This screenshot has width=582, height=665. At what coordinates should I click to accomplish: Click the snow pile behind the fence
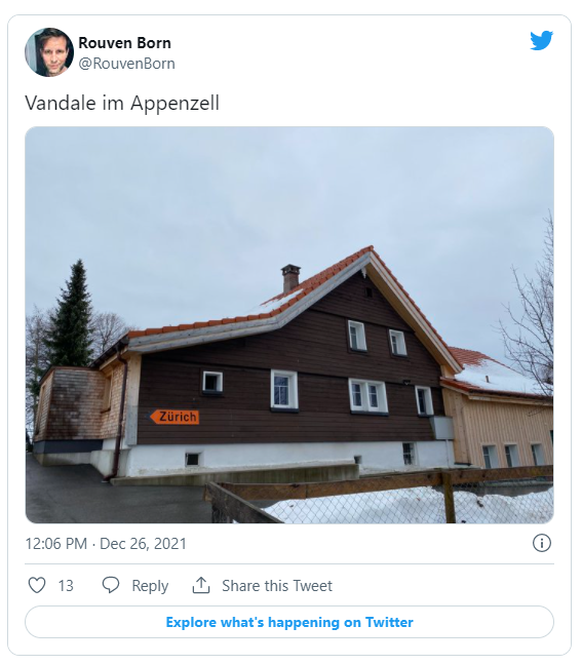407,505
